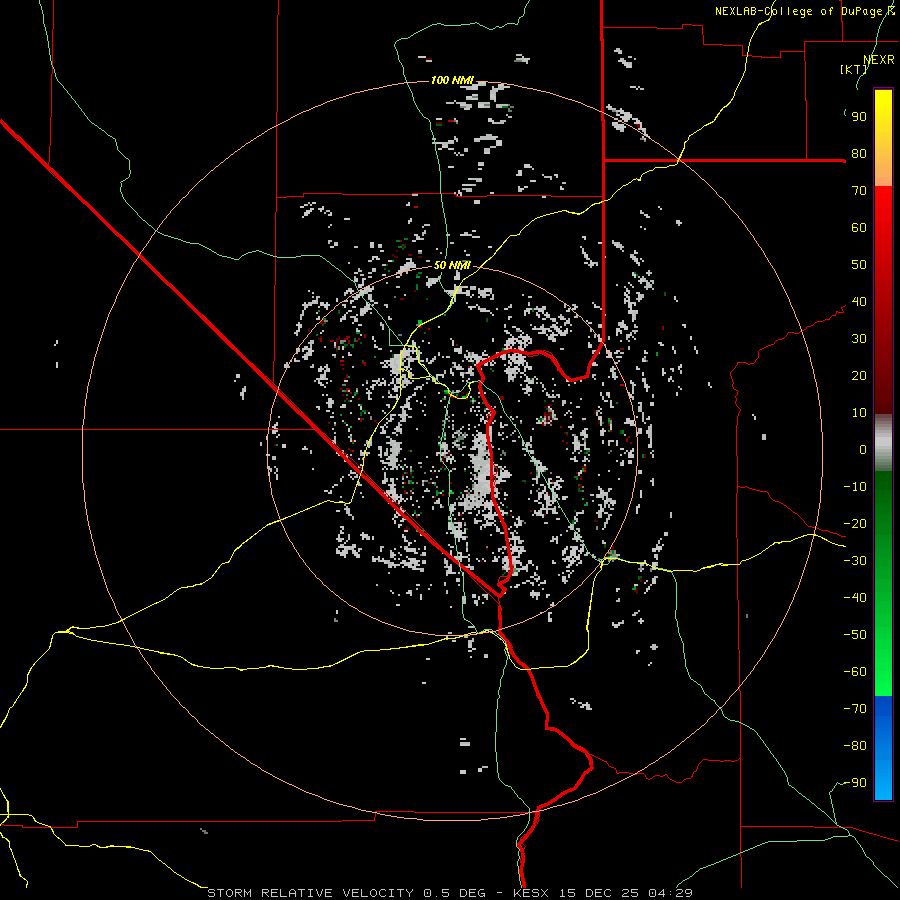This screenshot has width=900, height=900.
Task: Click the -20 value on velocity scale
Action: 855,524
